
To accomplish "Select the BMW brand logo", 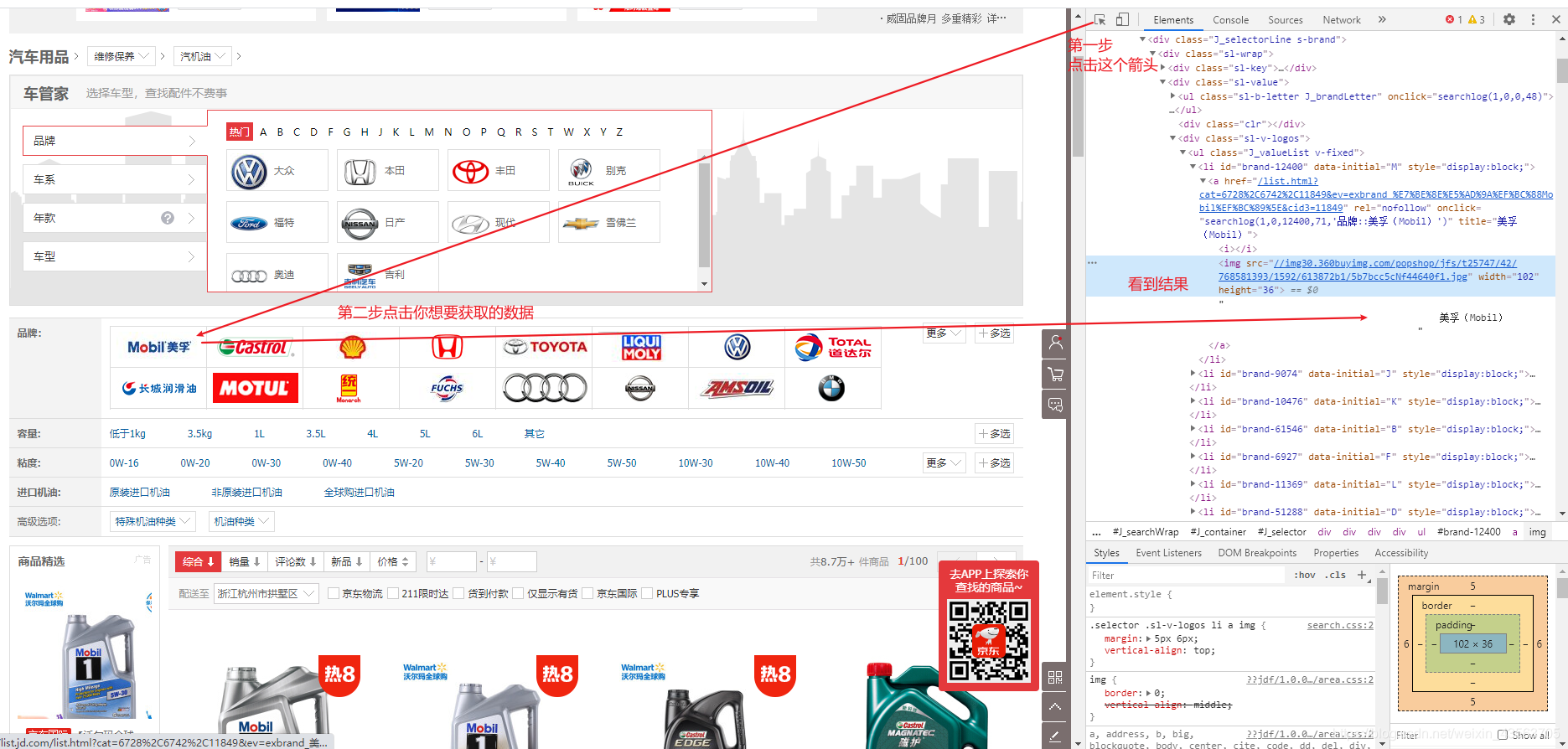I will point(832,388).
